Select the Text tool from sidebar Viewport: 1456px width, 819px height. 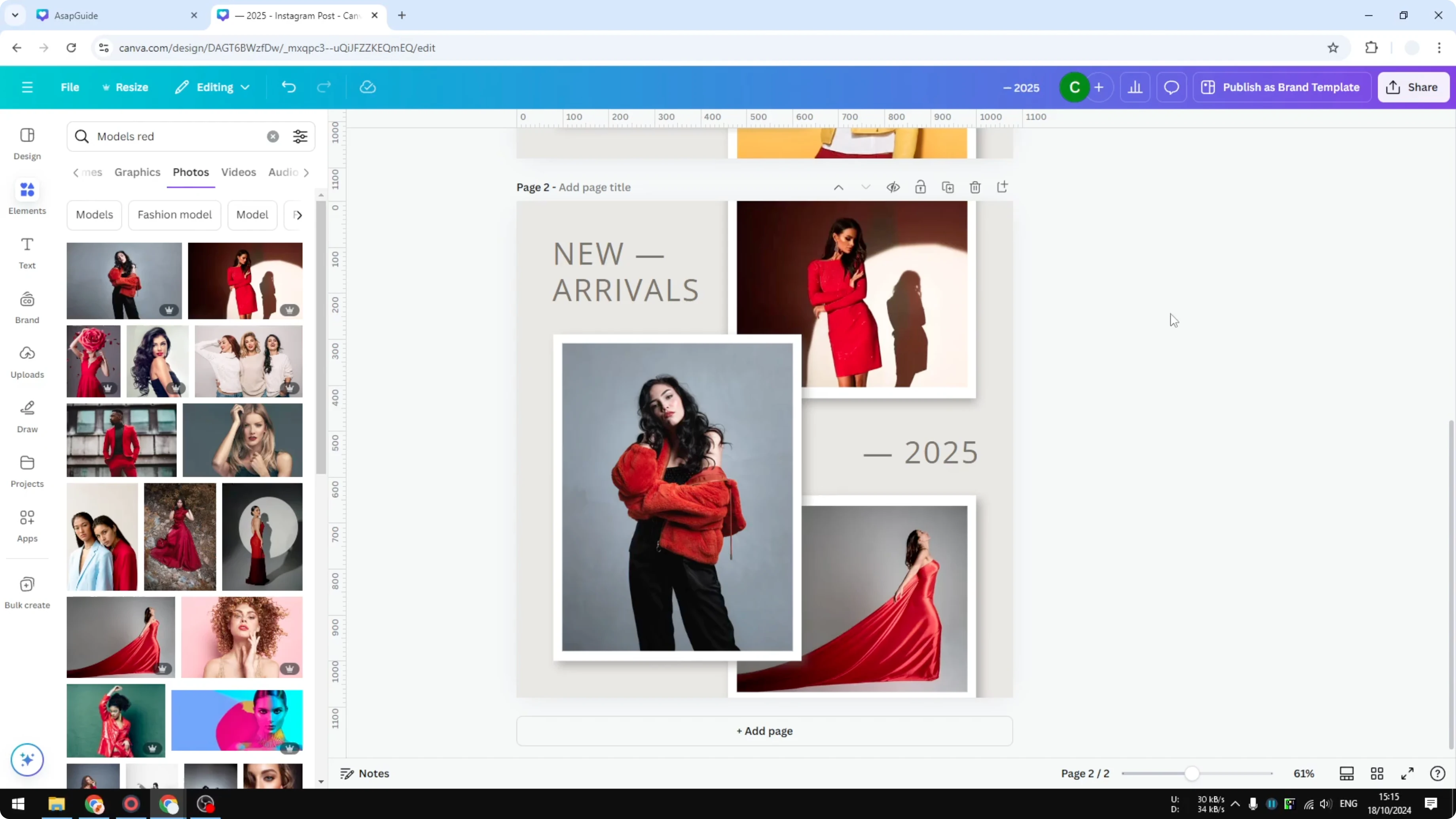tap(27, 252)
